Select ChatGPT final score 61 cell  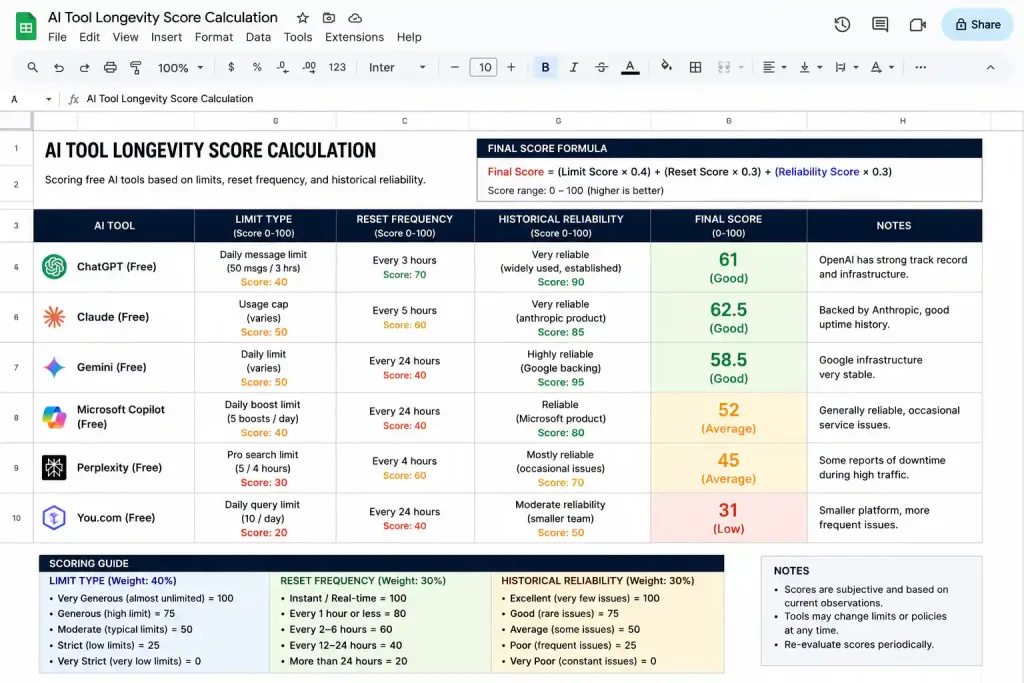point(728,267)
